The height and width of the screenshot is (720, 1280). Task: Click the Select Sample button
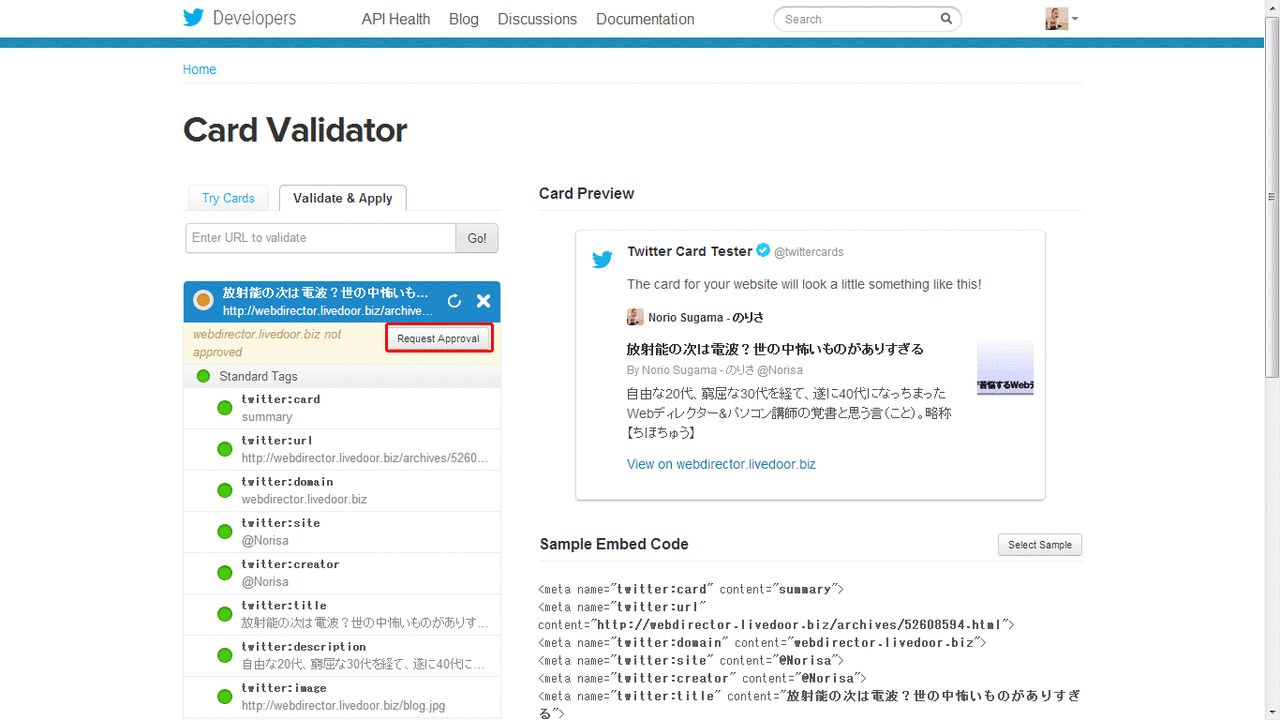click(1040, 545)
